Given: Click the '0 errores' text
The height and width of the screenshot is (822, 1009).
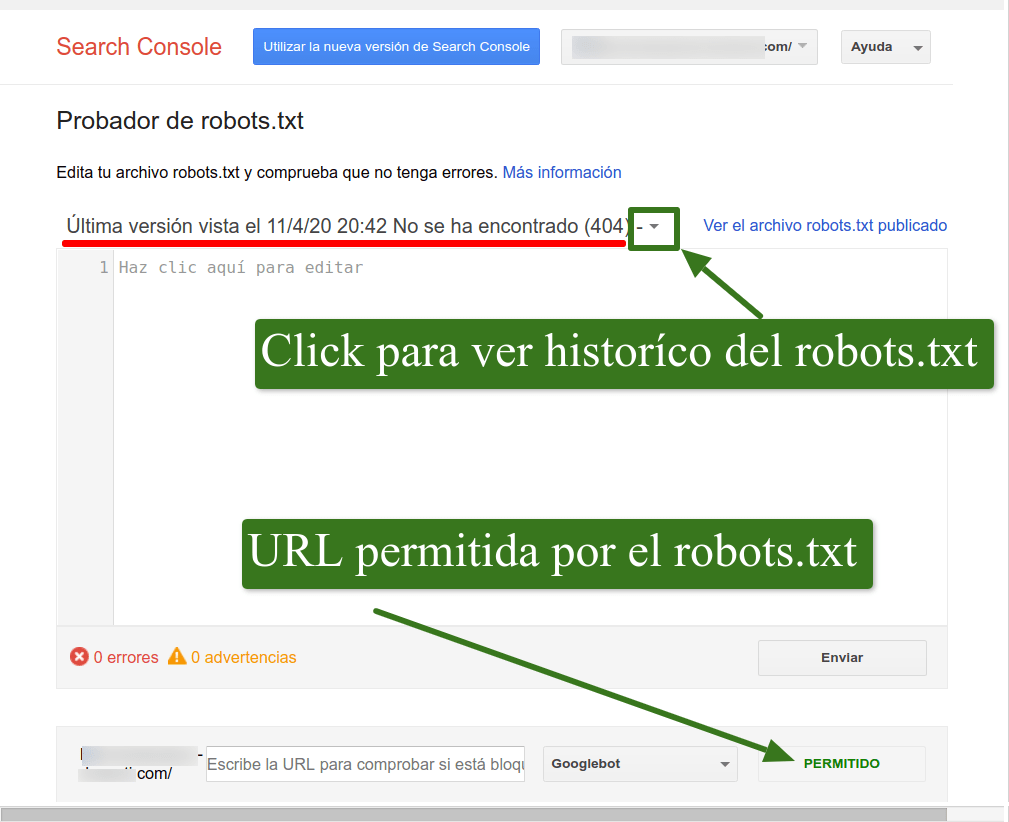Looking at the screenshot, I should [126, 657].
